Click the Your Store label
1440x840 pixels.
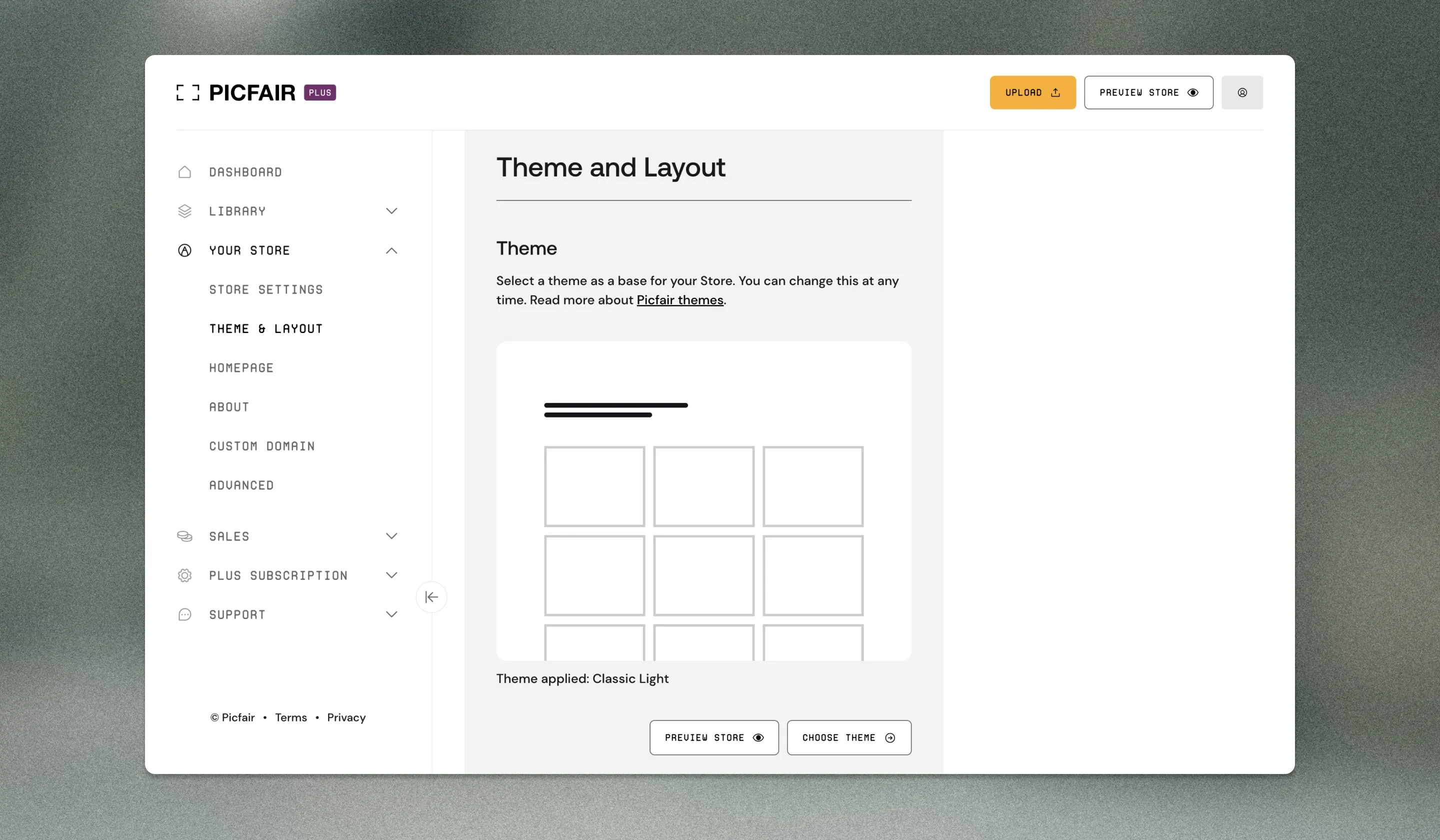(249, 250)
